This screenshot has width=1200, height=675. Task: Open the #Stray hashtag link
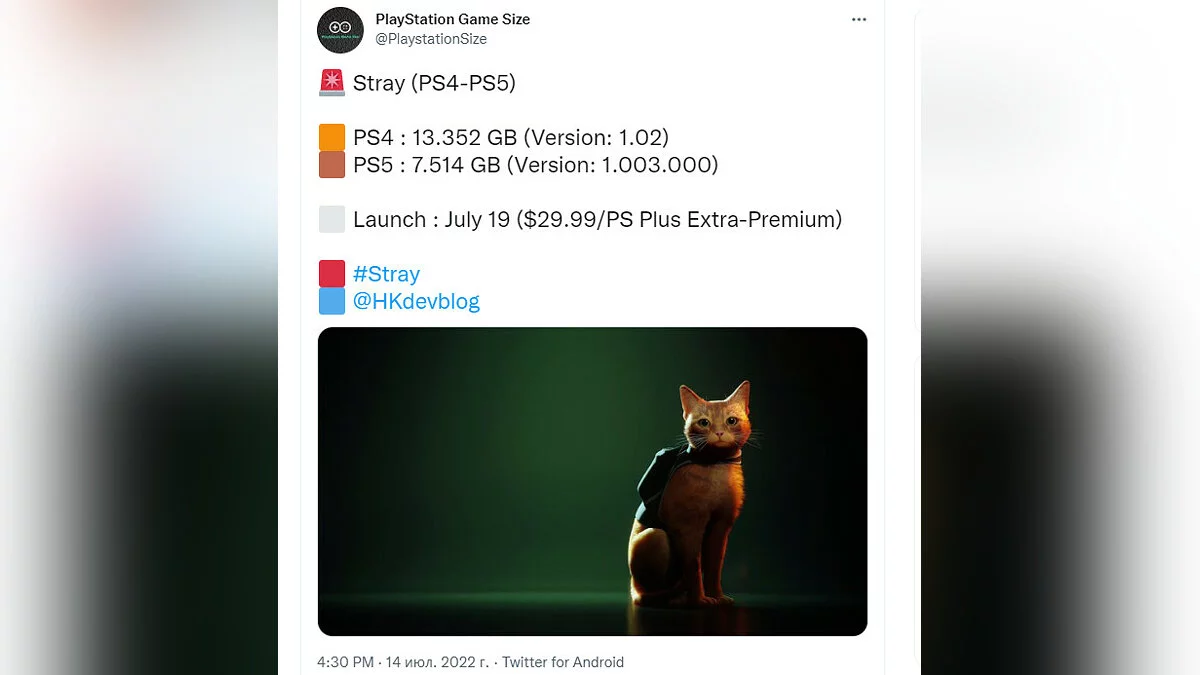386,274
